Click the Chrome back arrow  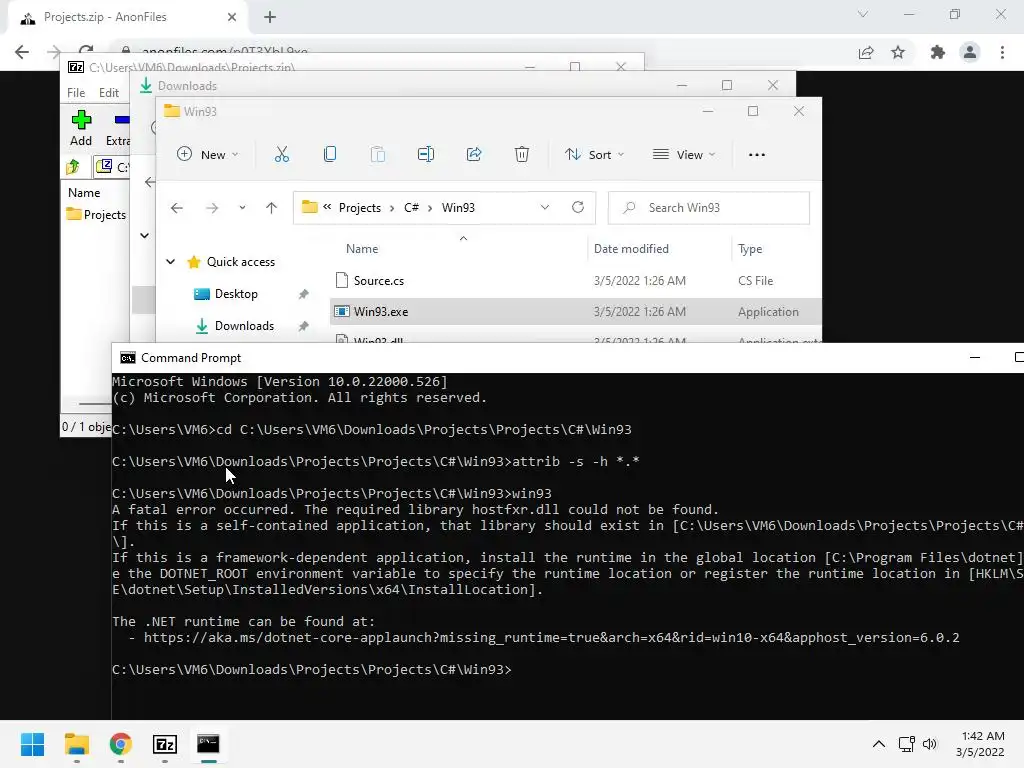pyautogui.click(x=22, y=52)
